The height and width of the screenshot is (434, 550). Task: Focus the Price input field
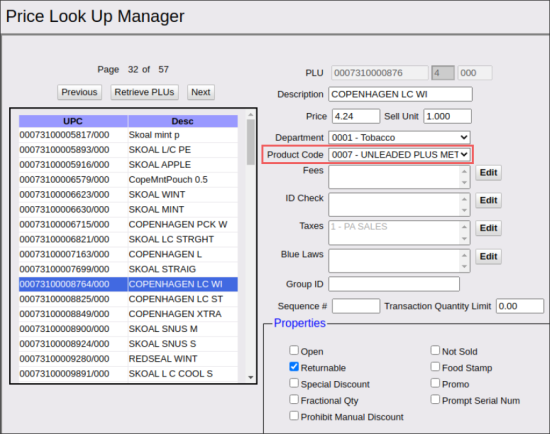tap(356, 116)
